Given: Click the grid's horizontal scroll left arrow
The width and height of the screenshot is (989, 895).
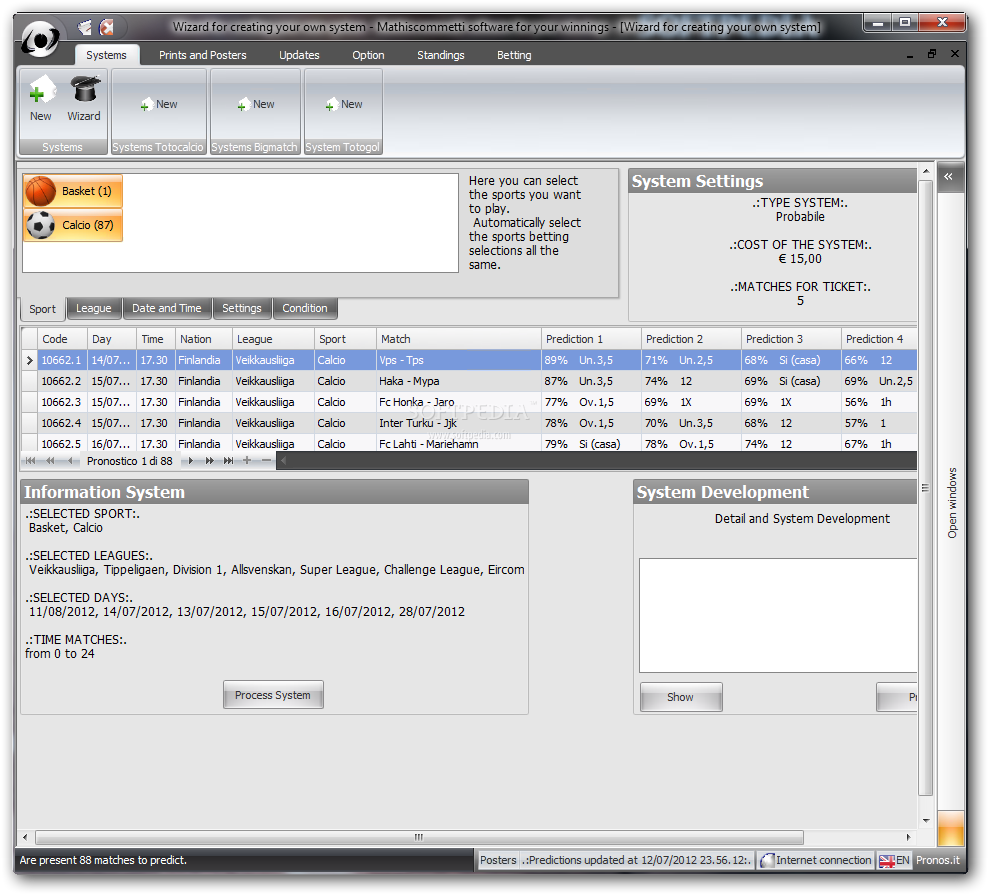Looking at the screenshot, I should tap(283, 461).
